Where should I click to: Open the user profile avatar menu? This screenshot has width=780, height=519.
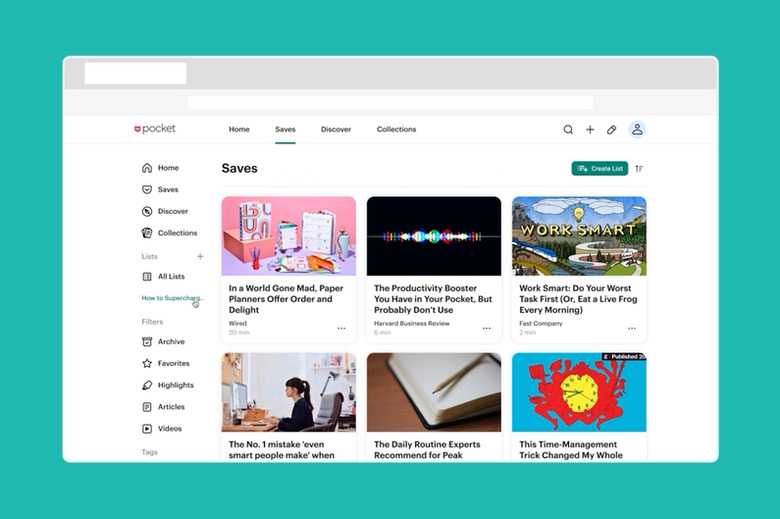637,129
